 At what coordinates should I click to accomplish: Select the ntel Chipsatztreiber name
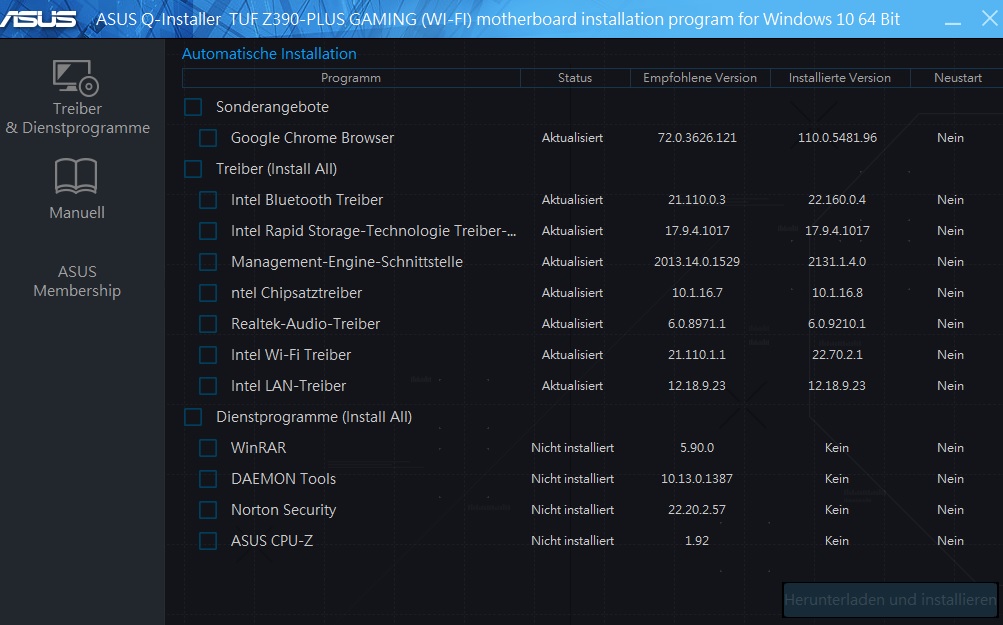click(297, 293)
